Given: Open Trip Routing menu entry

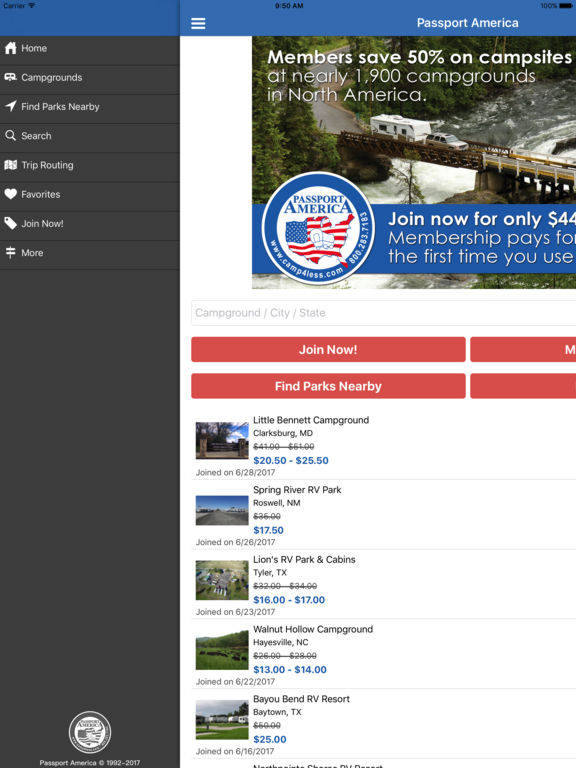Looking at the screenshot, I should 90,166.
